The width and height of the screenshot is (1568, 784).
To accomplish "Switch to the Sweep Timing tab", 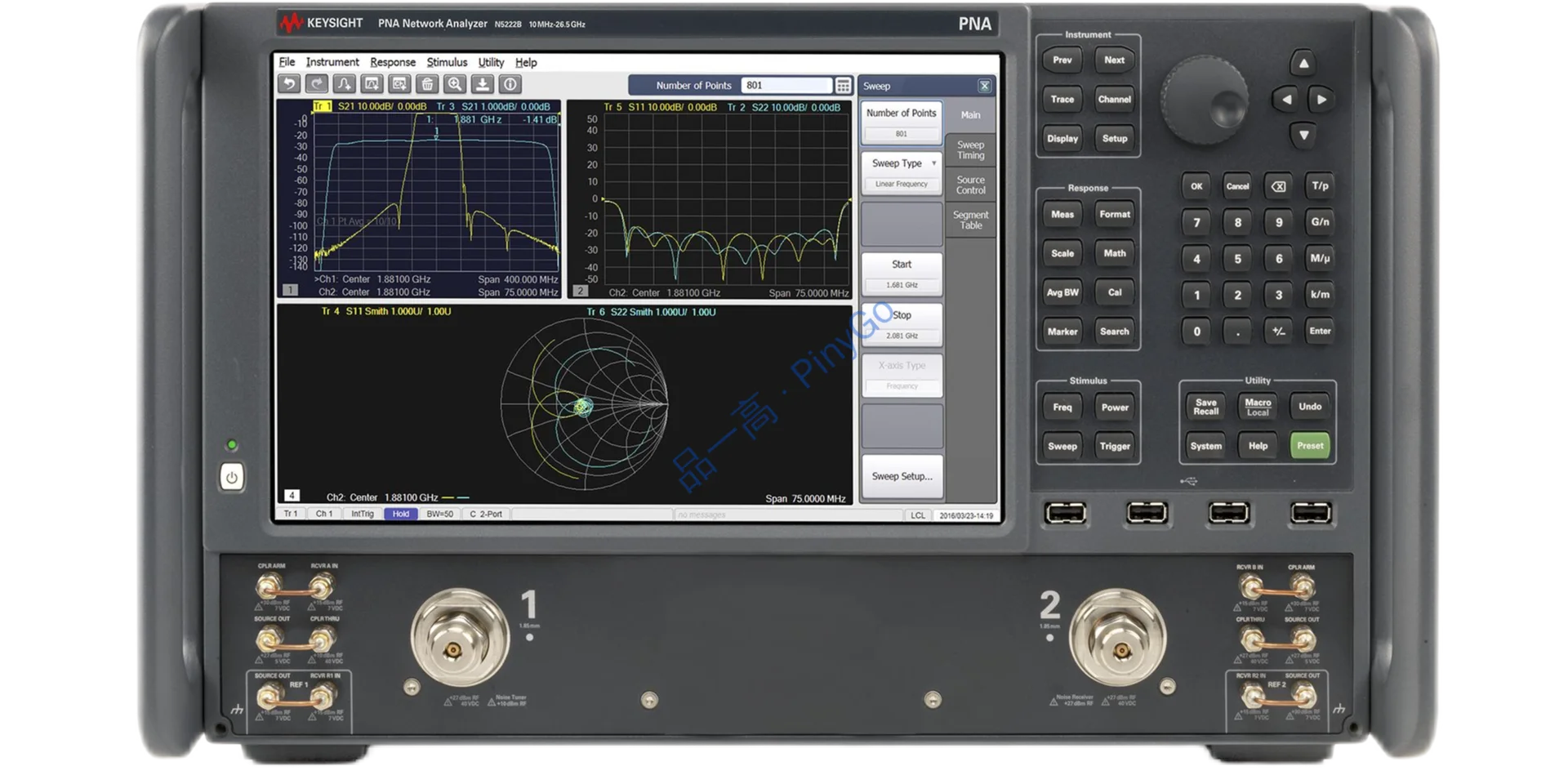I will pyautogui.click(x=970, y=150).
